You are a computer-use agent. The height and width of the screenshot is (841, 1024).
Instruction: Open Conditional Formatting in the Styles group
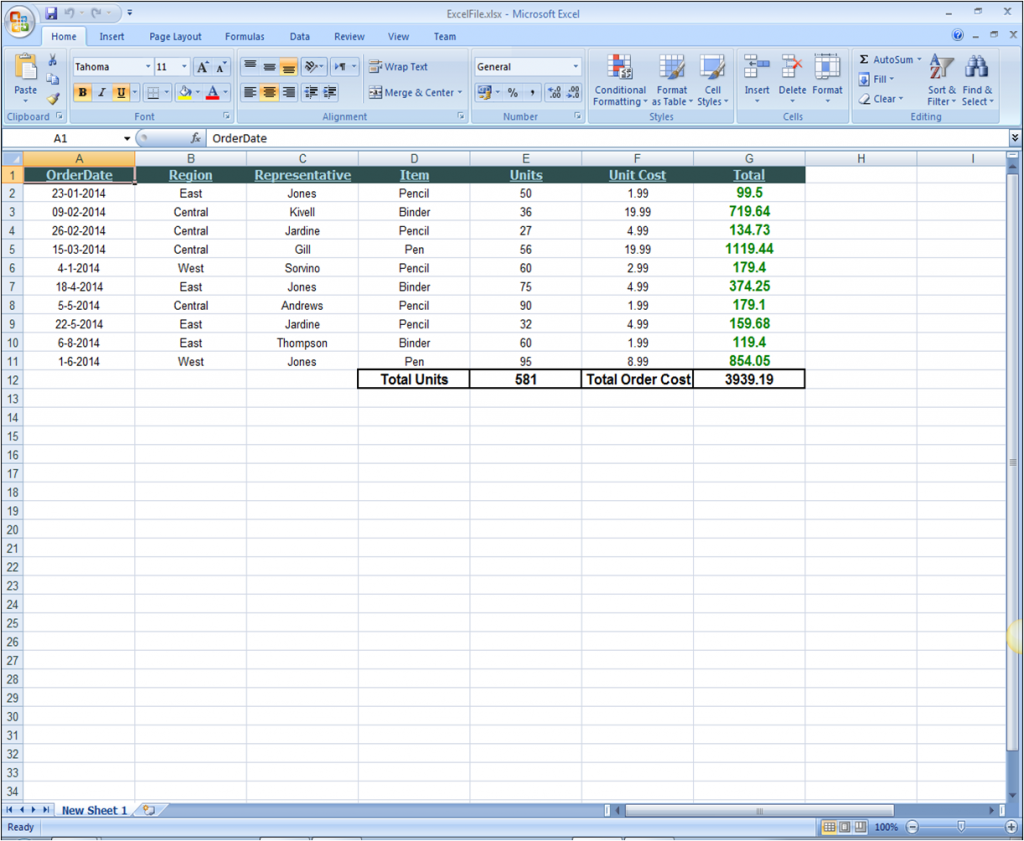pos(620,80)
